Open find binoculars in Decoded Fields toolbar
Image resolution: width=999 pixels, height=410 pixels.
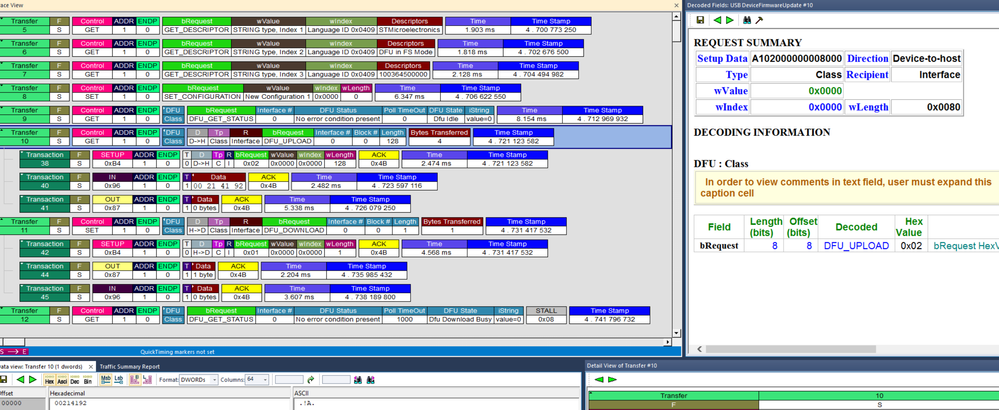(747, 20)
